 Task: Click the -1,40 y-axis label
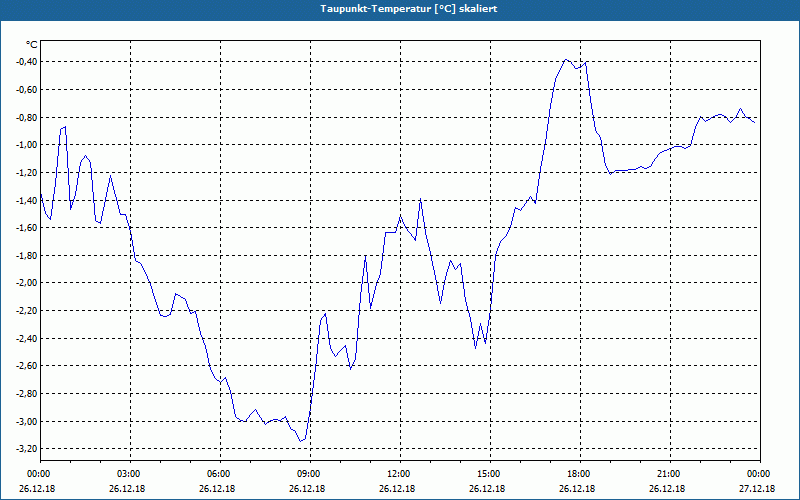(x=28, y=200)
